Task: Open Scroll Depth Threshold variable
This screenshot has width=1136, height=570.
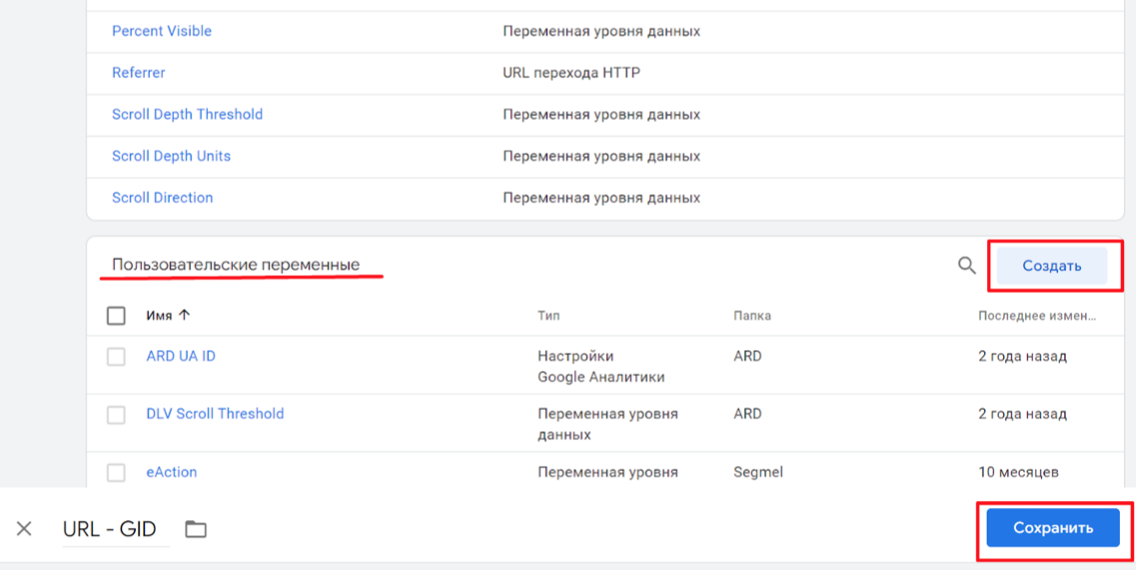Action: 187,114
